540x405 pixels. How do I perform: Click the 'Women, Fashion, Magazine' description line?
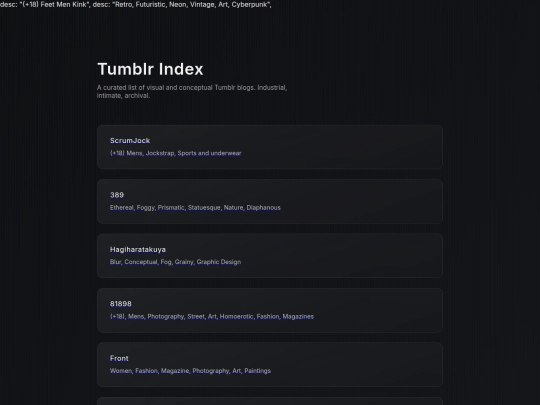click(x=190, y=371)
